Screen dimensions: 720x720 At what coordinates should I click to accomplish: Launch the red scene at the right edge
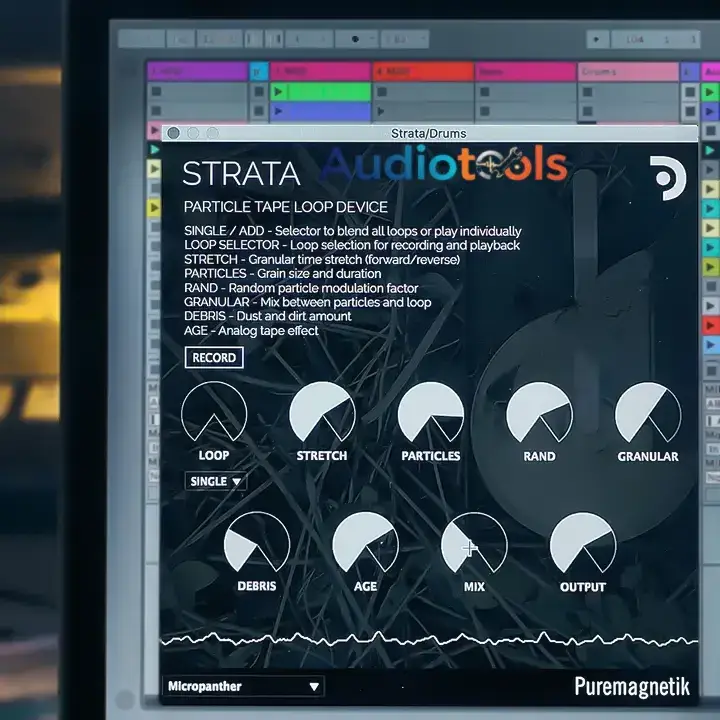click(x=710, y=326)
